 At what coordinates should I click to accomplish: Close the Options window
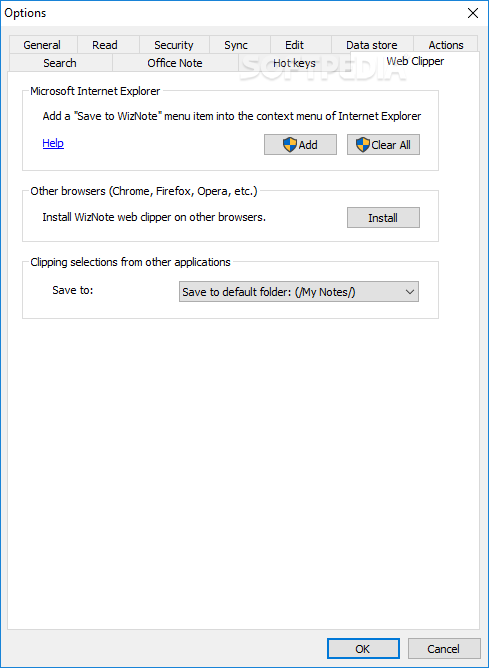click(473, 13)
